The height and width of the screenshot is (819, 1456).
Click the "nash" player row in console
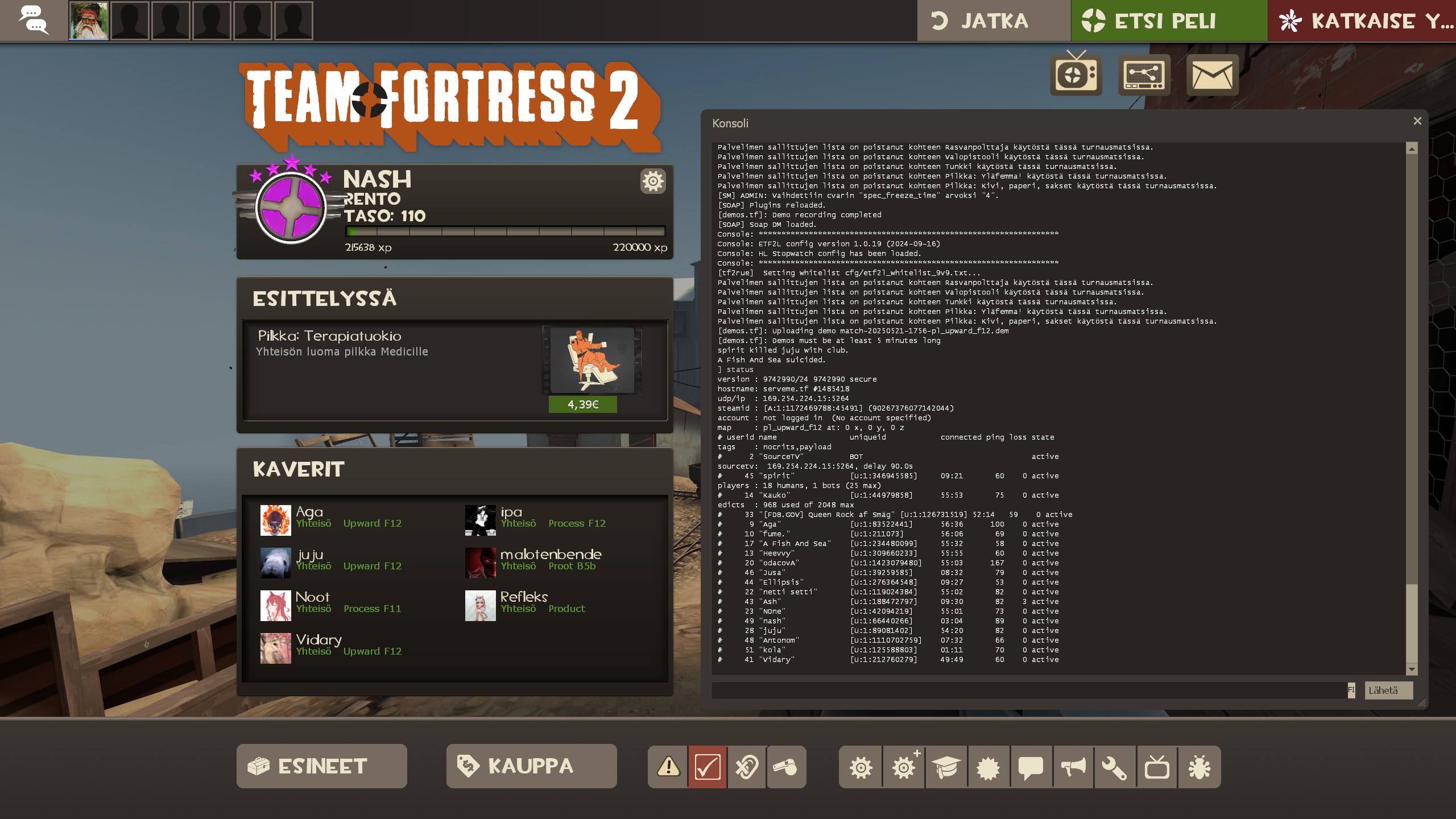tap(888, 621)
